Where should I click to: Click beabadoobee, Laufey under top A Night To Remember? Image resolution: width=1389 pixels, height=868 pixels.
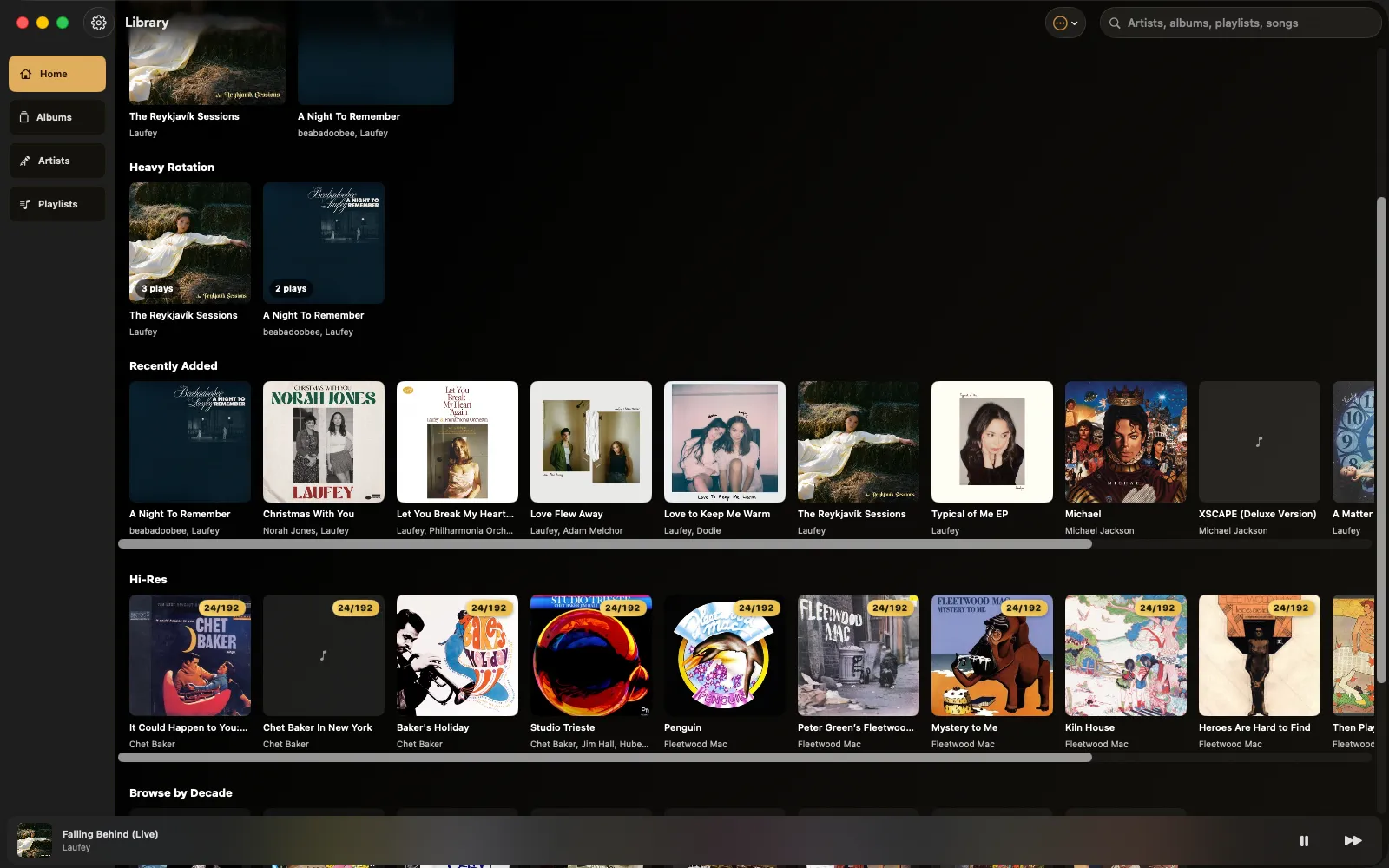343,133
